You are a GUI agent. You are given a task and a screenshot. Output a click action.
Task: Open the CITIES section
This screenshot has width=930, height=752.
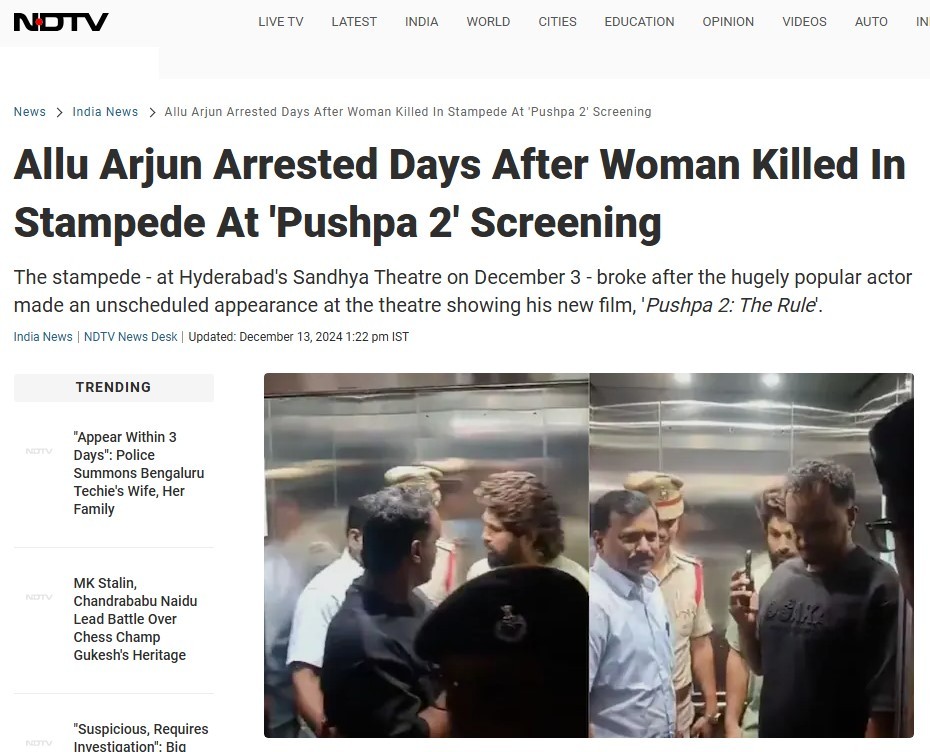(x=558, y=22)
